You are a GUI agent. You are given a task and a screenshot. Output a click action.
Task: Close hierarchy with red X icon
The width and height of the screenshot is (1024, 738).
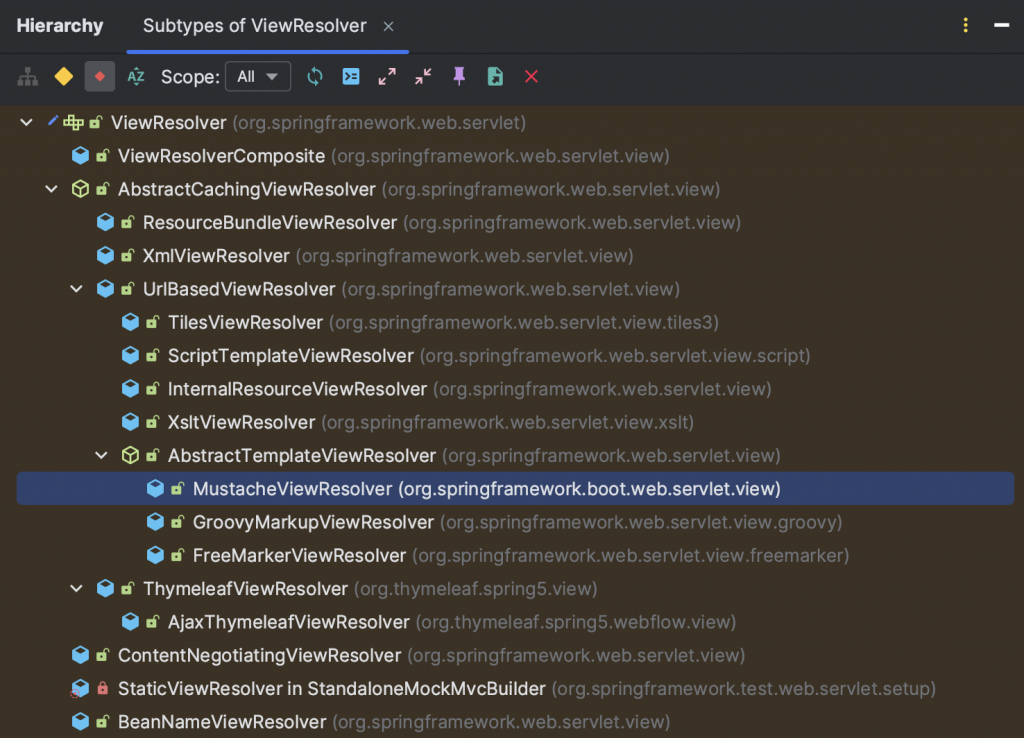[532, 76]
